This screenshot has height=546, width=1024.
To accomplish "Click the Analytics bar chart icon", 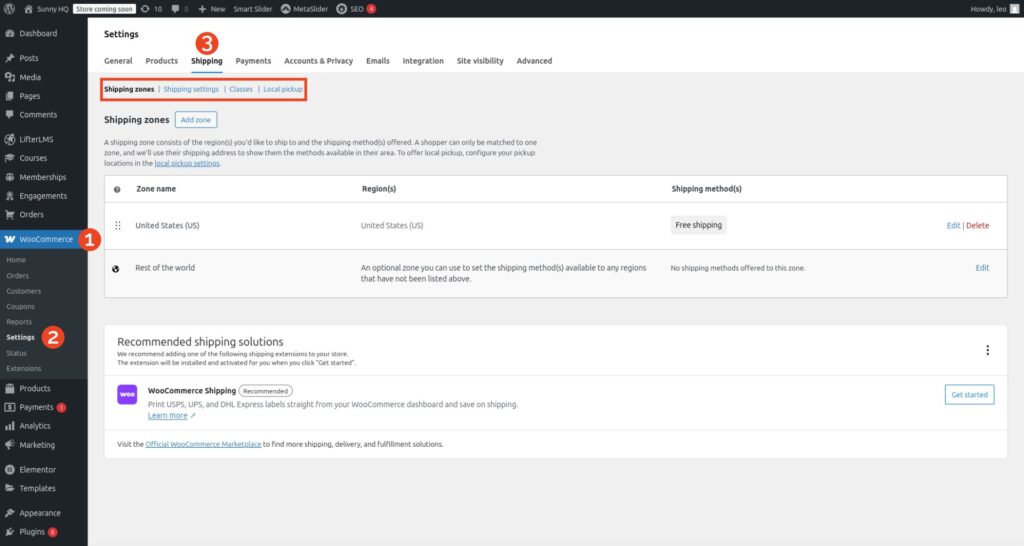I will [x=10, y=426].
